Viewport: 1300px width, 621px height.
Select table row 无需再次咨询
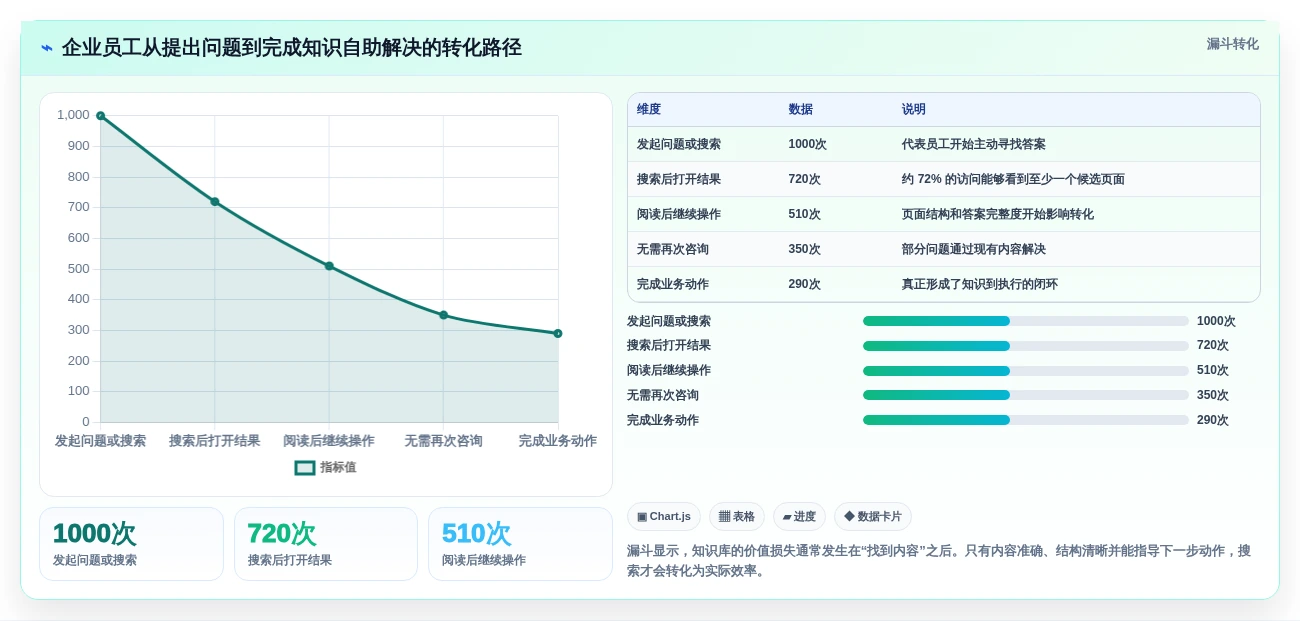point(944,249)
